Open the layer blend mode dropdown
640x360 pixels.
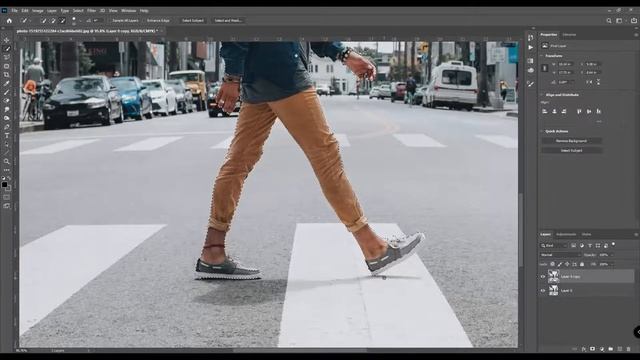point(560,255)
